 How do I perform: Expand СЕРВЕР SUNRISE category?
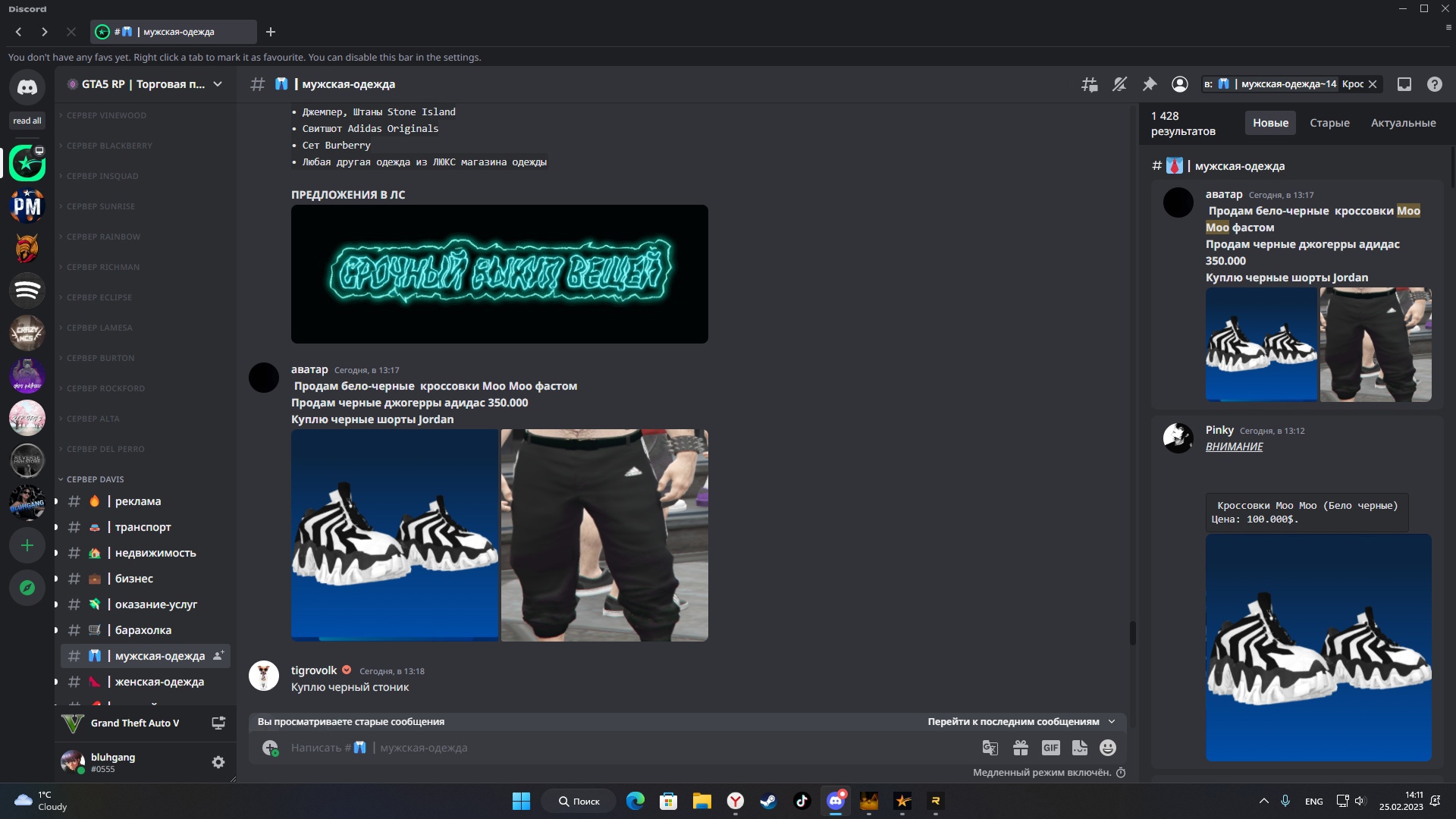[x=100, y=206]
